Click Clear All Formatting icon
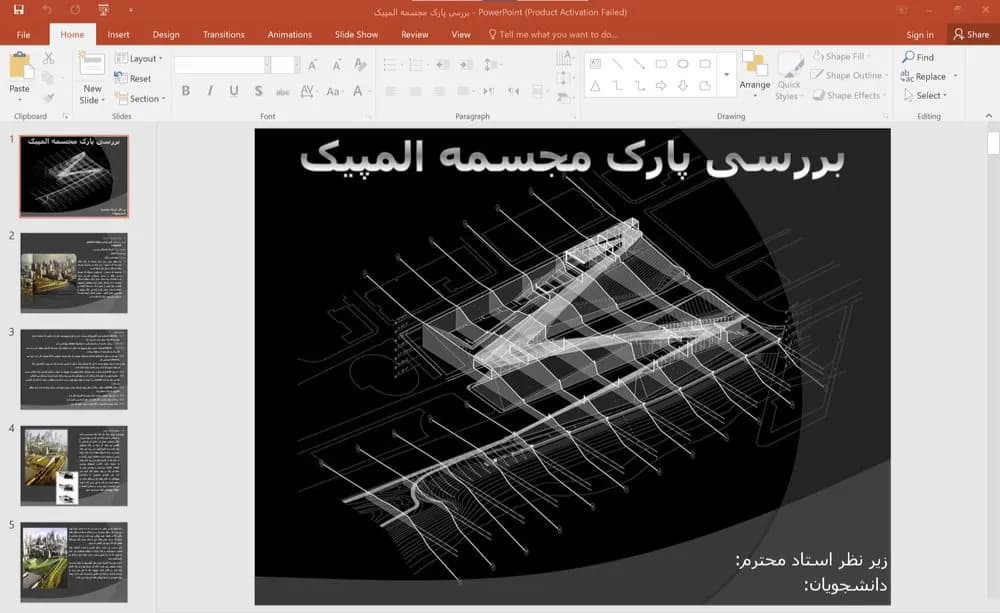Image resolution: width=1000 pixels, height=613 pixels. [x=360, y=64]
